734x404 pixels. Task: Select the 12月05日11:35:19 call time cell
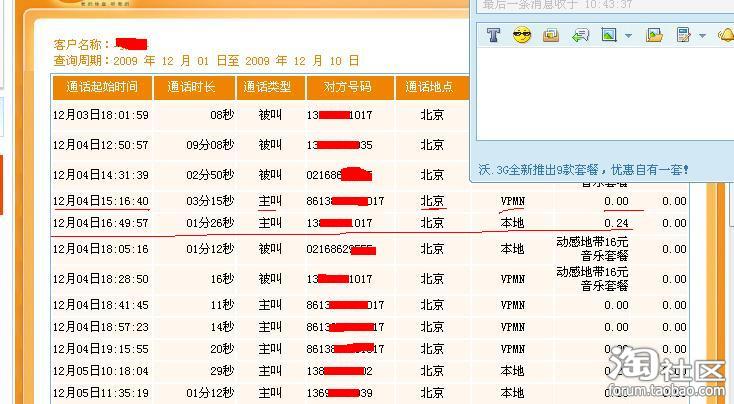pos(101,393)
